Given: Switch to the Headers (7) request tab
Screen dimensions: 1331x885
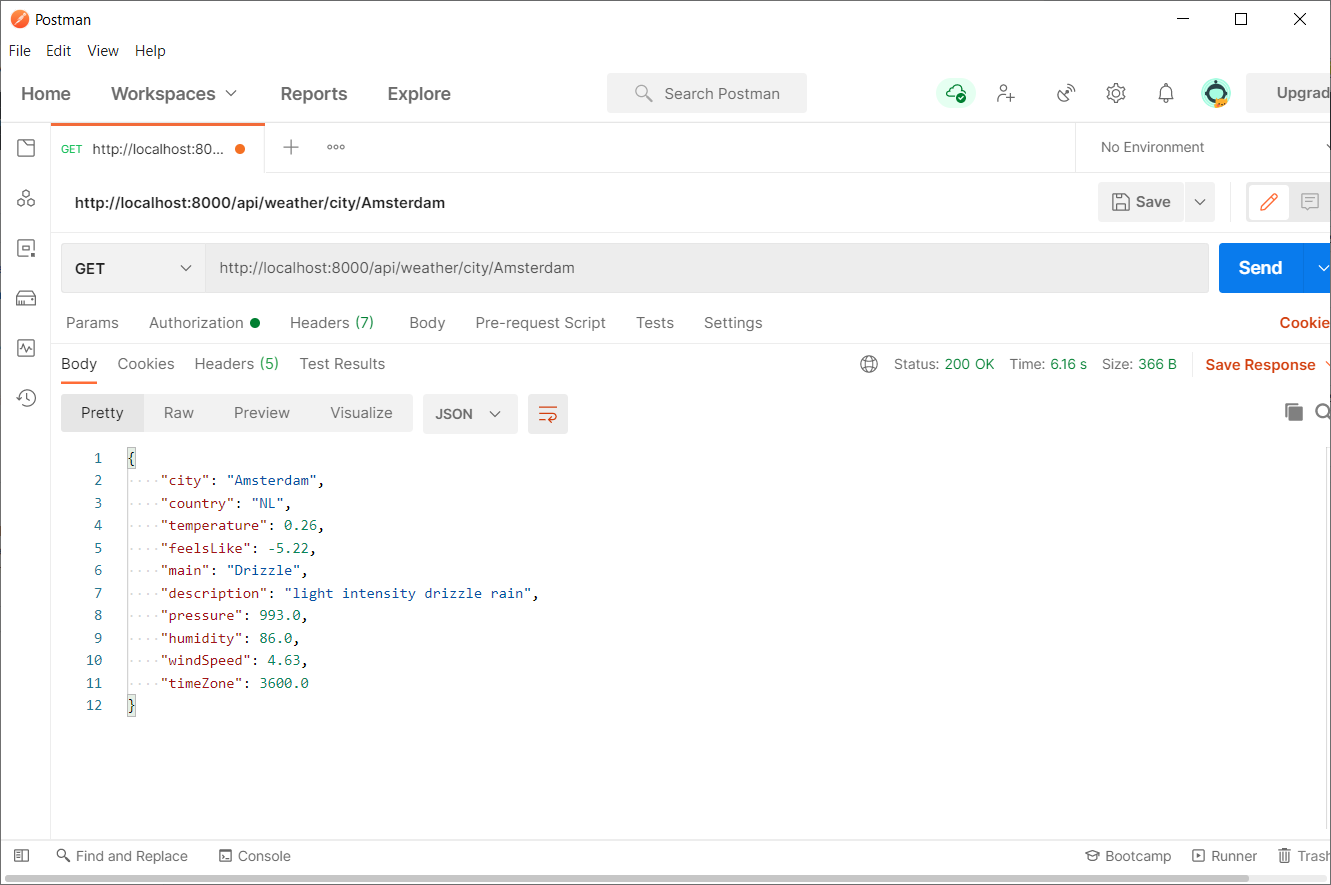Looking at the screenshot, I should pyautogui.click(x=331, y=322).
